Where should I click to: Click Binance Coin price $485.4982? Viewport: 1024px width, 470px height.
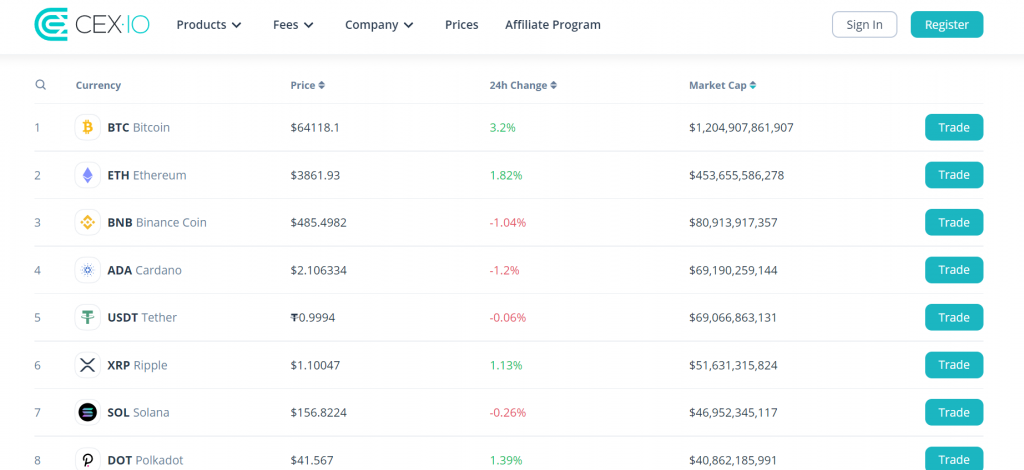(x=319, y=223)
